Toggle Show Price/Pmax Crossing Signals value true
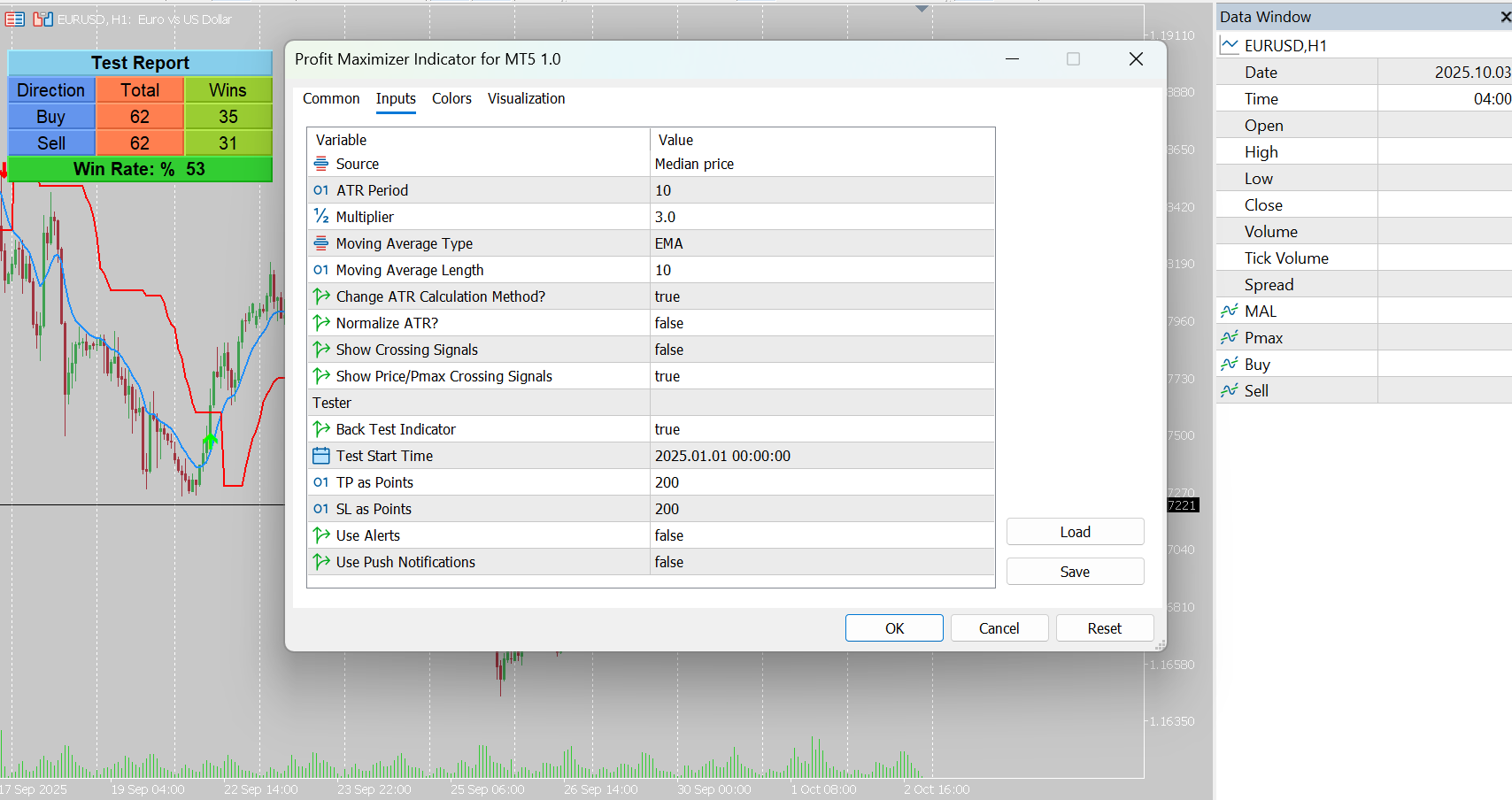The height and width of the screenshot is (800, 1512). click(822, 376)
